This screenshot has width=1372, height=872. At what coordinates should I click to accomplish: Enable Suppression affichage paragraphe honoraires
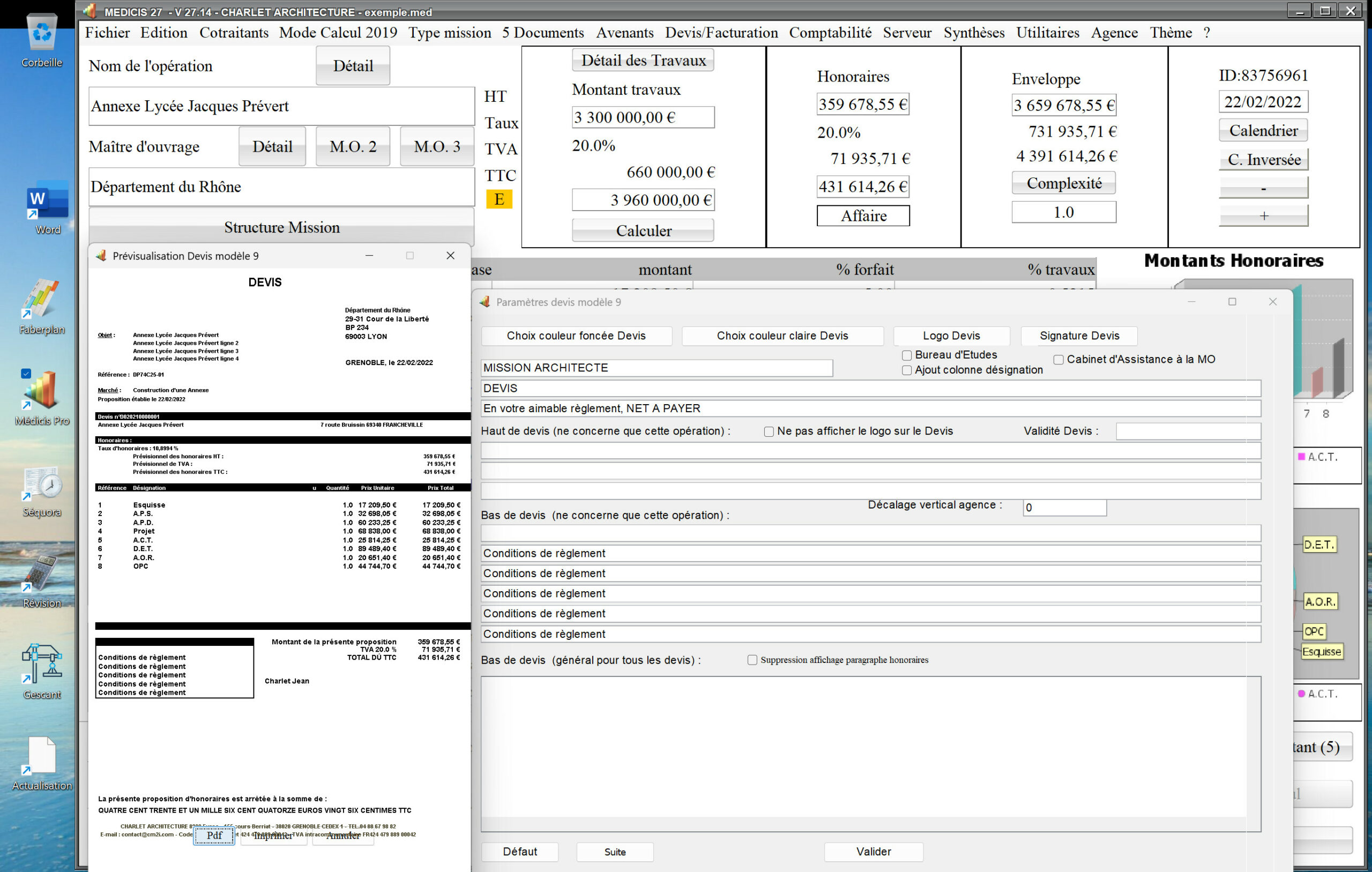[x=752, y=660]
